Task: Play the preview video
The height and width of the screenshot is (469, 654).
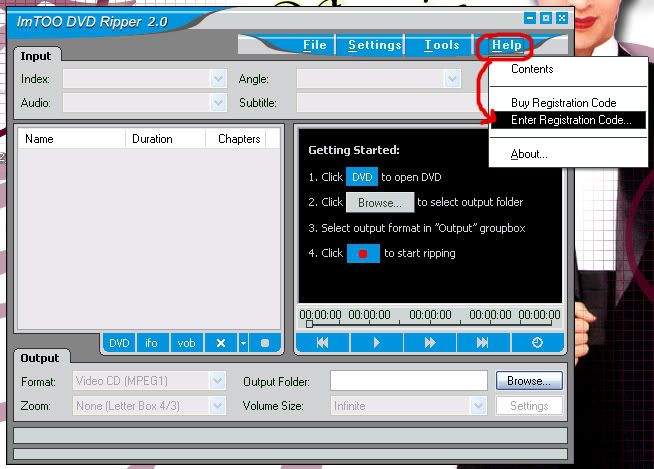Action: pyautogui.click(x=377, y=343)
